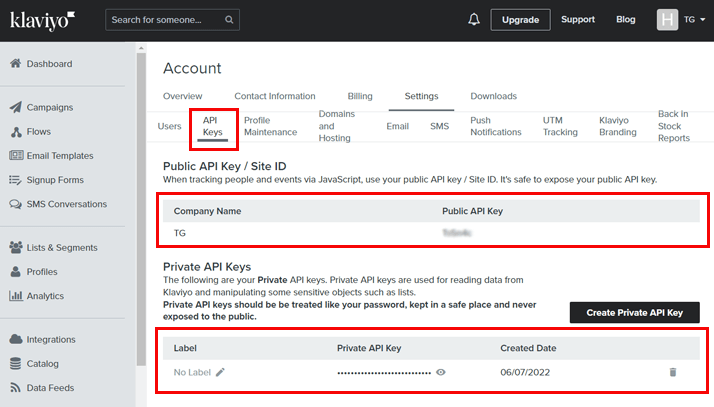Edit the No Label pencil icon

pos(220,372)
